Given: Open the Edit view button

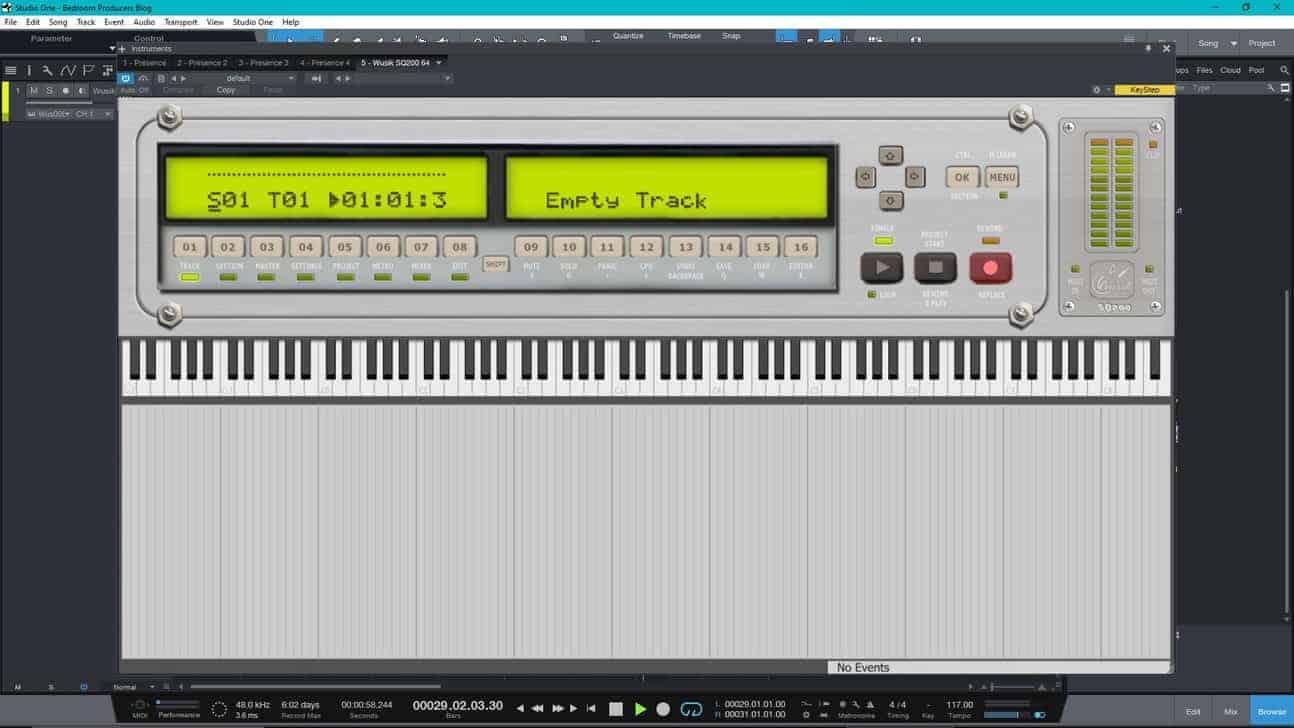Looking at the screenshot, I should [x=1193, y=712].
